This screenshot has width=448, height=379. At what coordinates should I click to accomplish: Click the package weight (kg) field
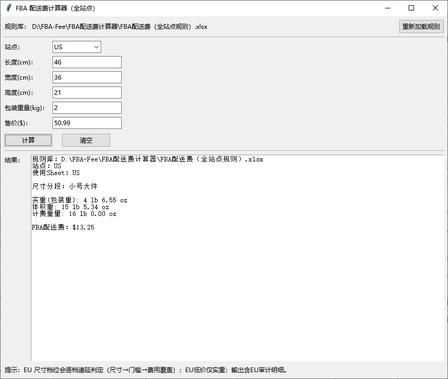87,108
